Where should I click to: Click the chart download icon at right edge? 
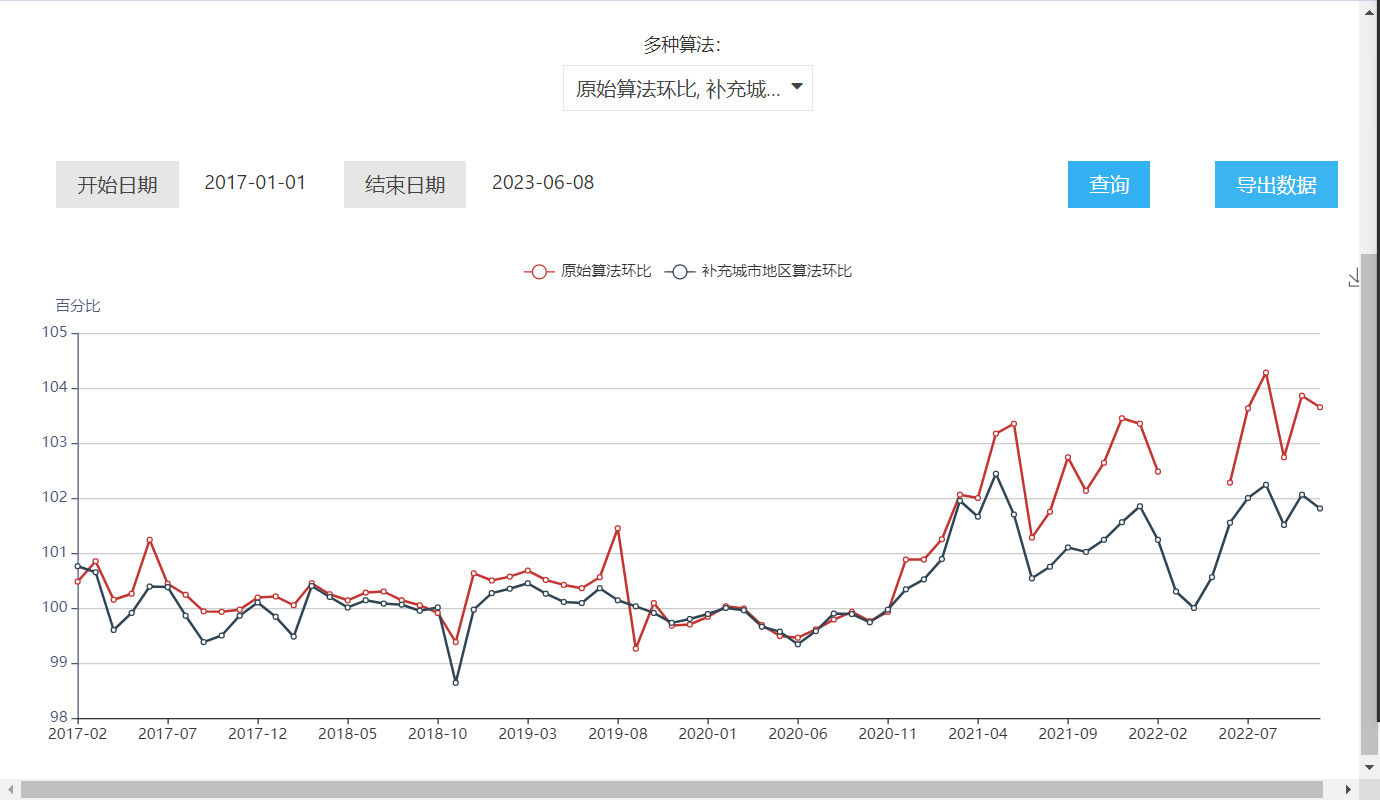point(1354,278)
